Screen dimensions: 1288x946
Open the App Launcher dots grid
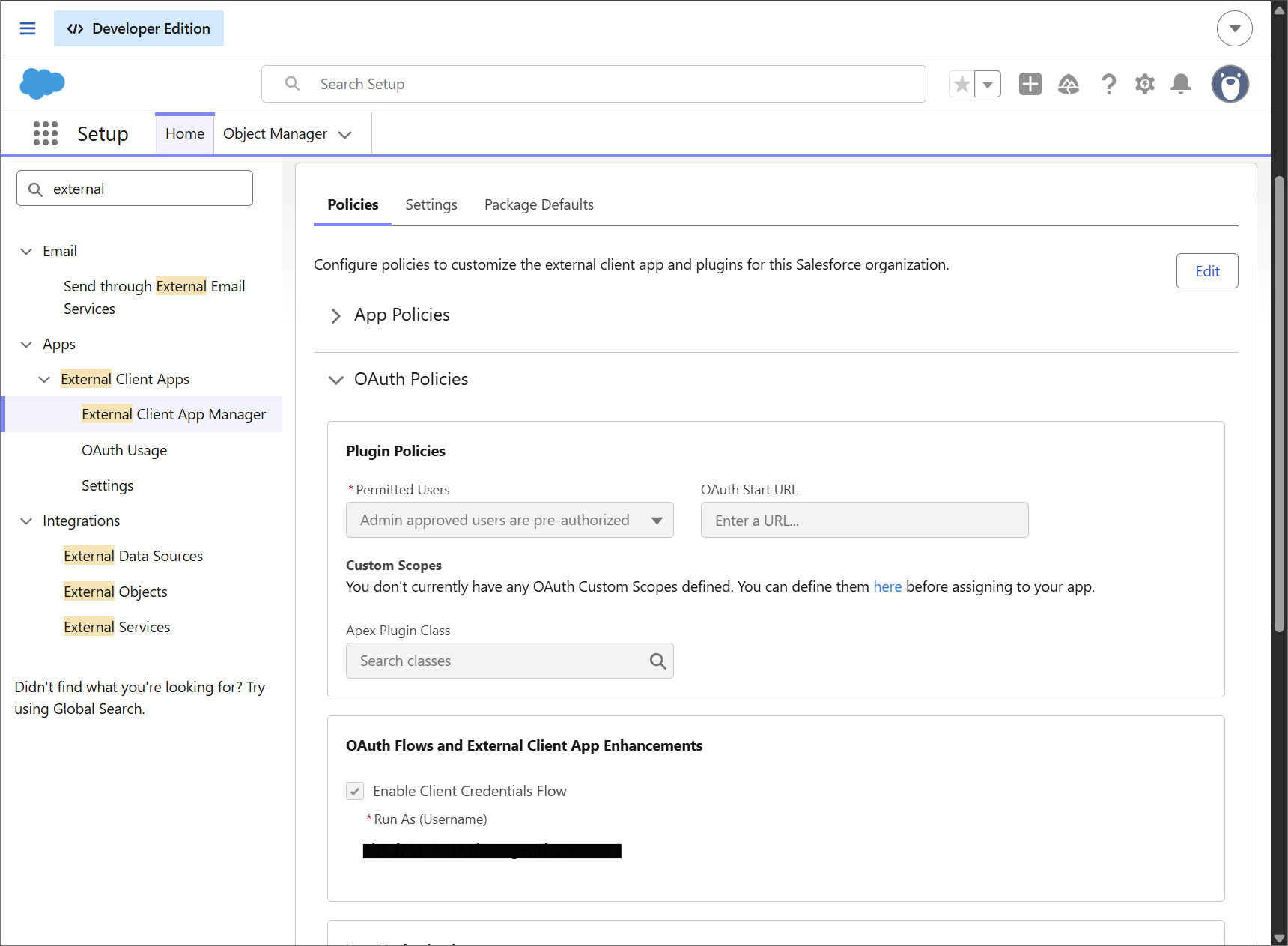coord(46,133)
